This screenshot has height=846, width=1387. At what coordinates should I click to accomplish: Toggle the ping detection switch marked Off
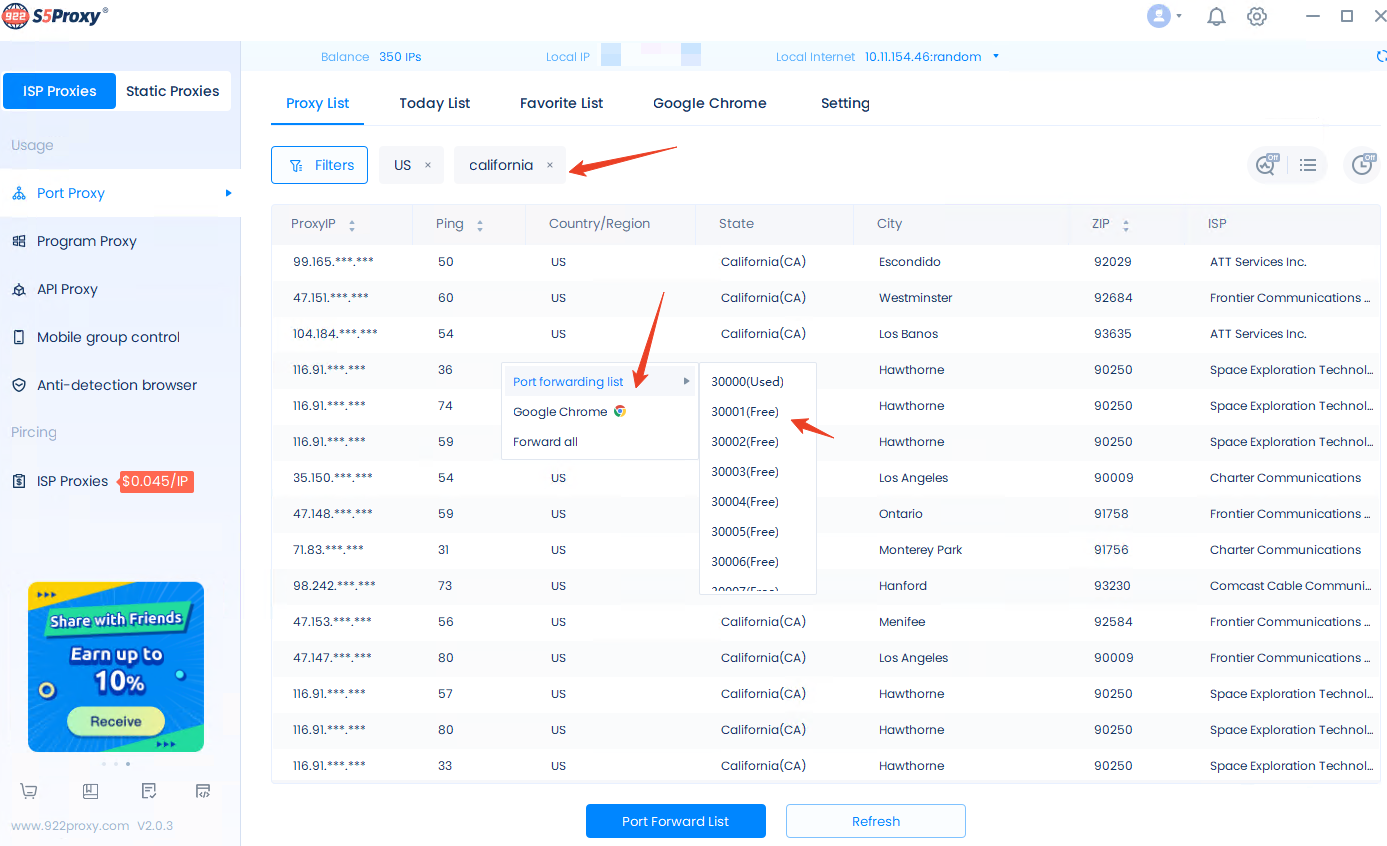pos(1266,165)
